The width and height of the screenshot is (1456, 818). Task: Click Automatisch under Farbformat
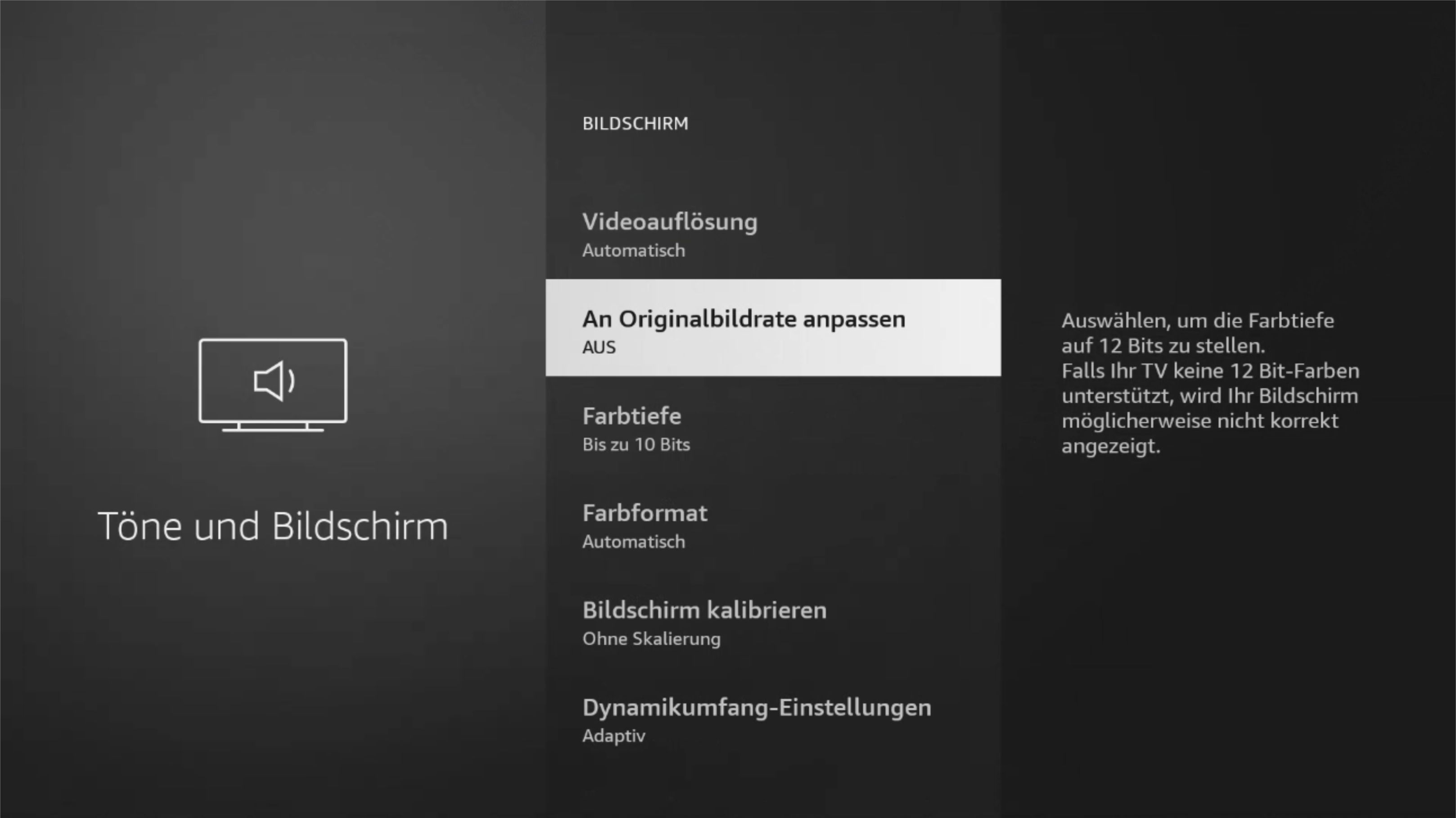(x=634, y=542)
